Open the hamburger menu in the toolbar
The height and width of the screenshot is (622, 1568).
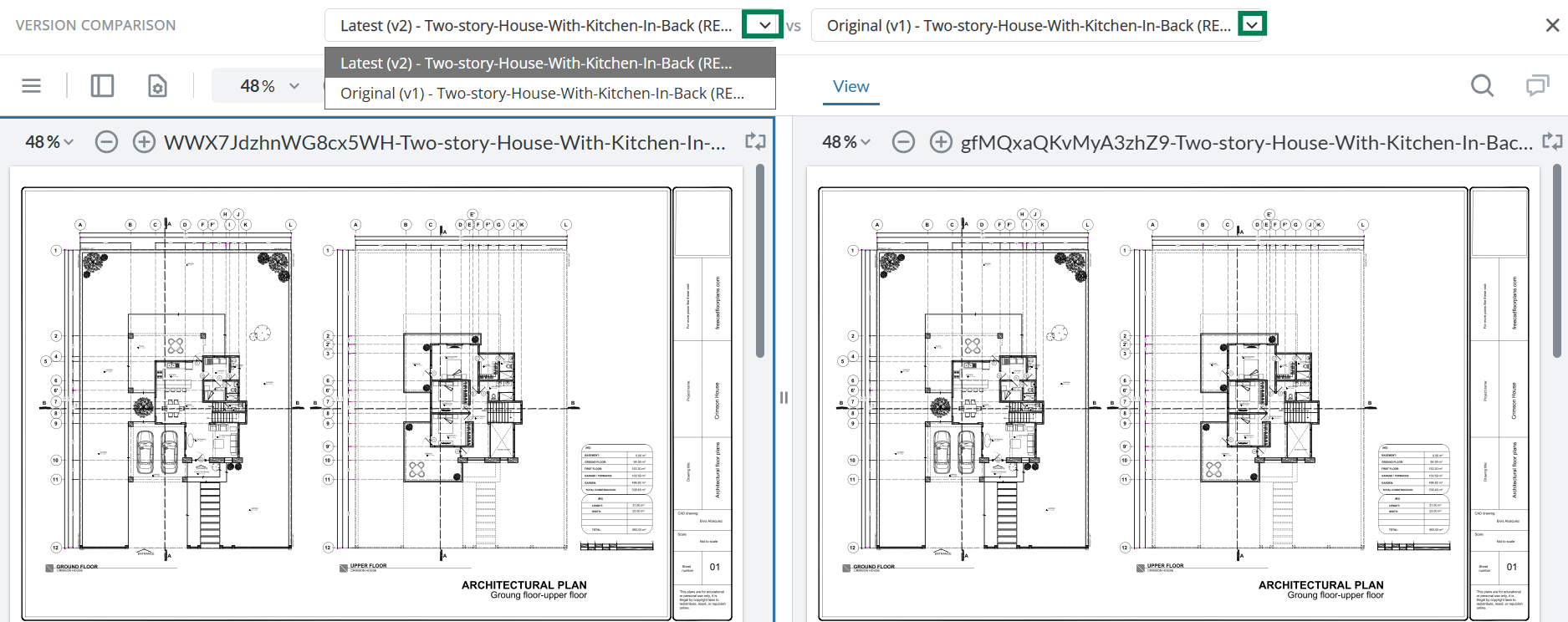point(32,85)
